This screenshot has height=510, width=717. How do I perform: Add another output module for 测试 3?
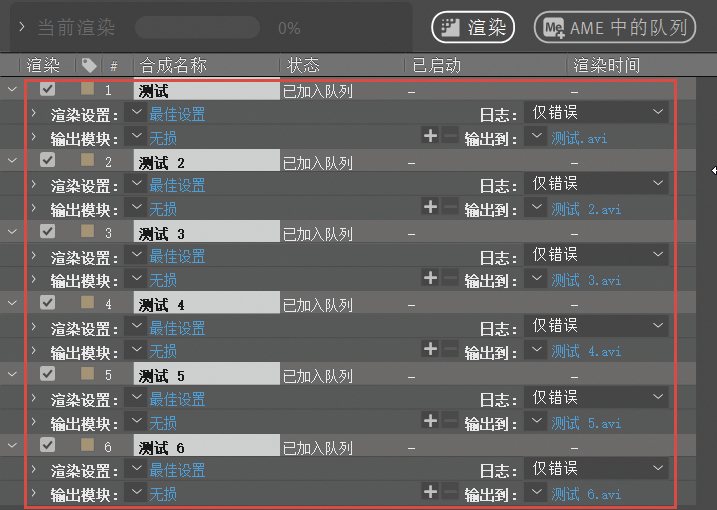coord(430,278)
